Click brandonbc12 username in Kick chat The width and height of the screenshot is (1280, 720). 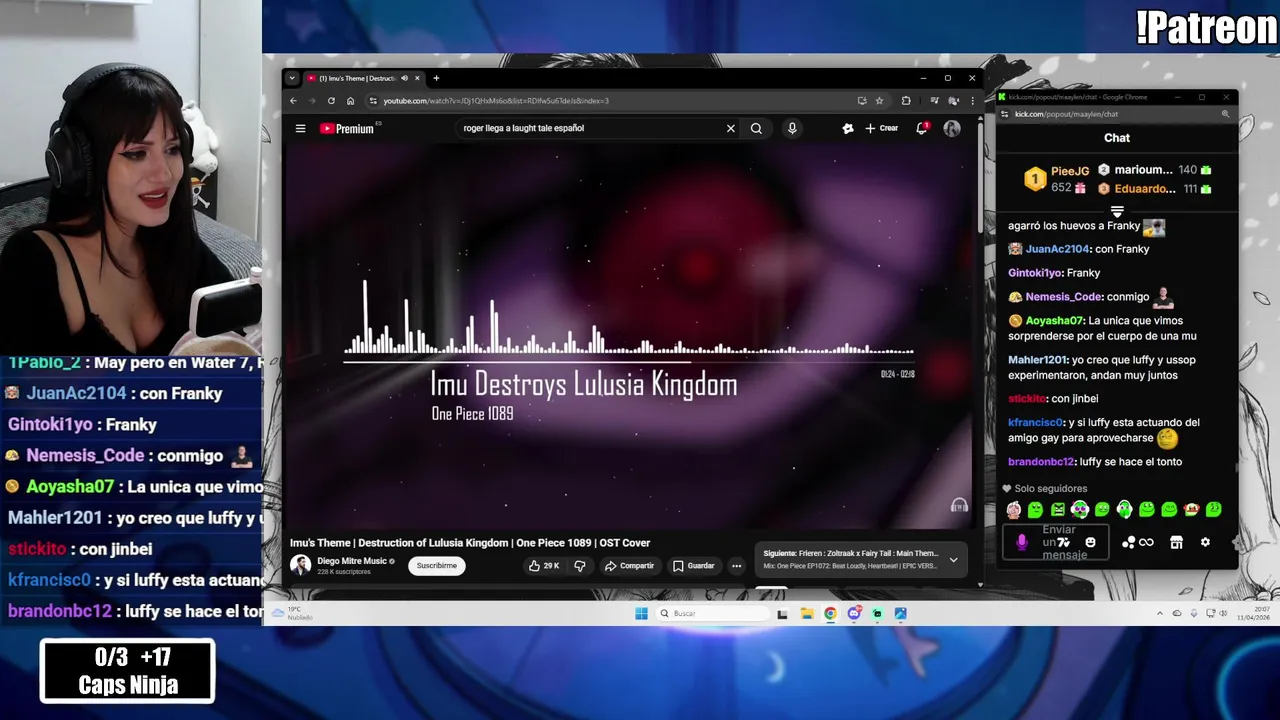tap(1041, 462)
